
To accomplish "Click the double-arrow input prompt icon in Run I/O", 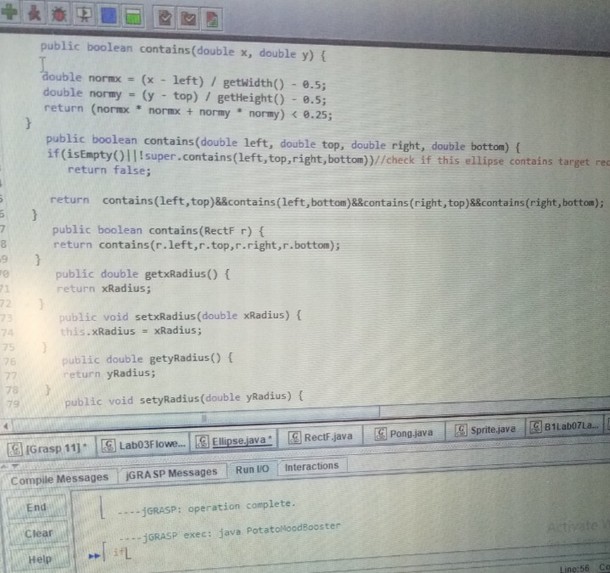I will pos(94,556).
